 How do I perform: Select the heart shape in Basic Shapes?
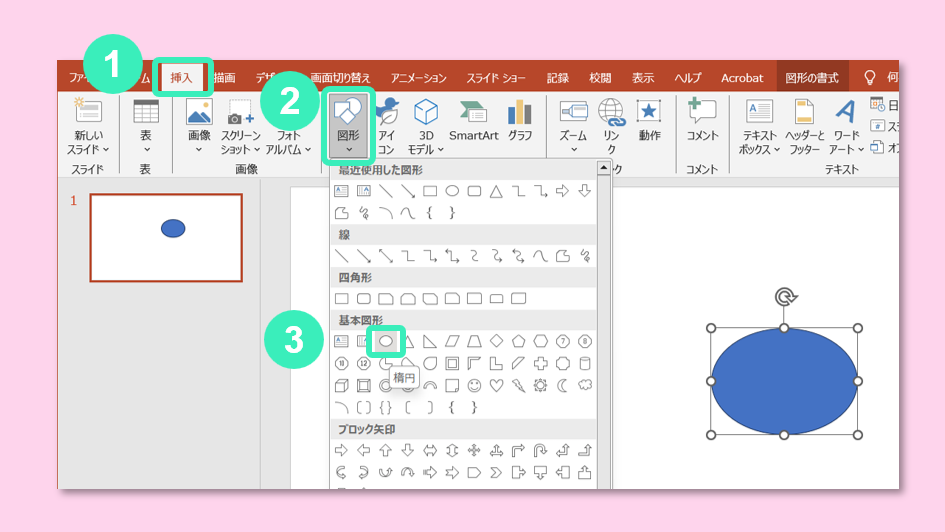496,385
